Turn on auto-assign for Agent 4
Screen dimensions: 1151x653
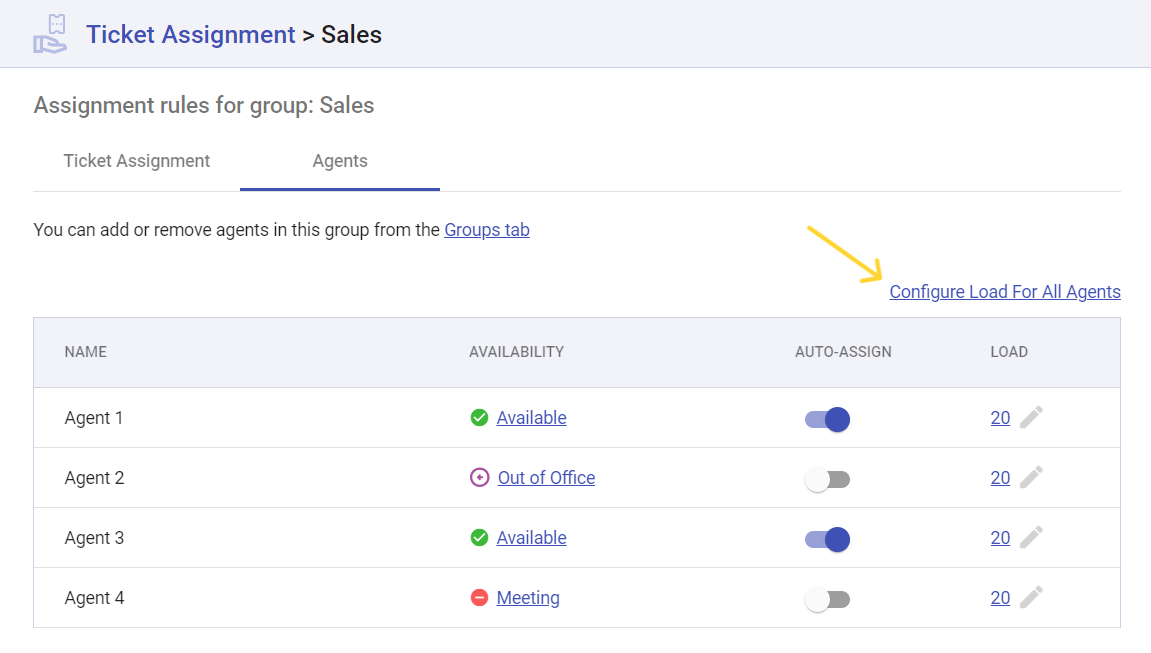(x=827, y=599)
